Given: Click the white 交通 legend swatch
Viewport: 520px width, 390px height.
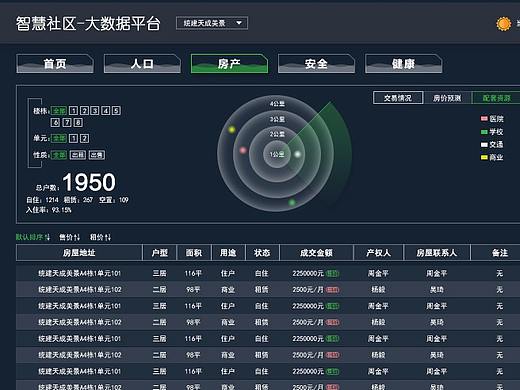Looking at the screenshot, I should tap(484, 145).
